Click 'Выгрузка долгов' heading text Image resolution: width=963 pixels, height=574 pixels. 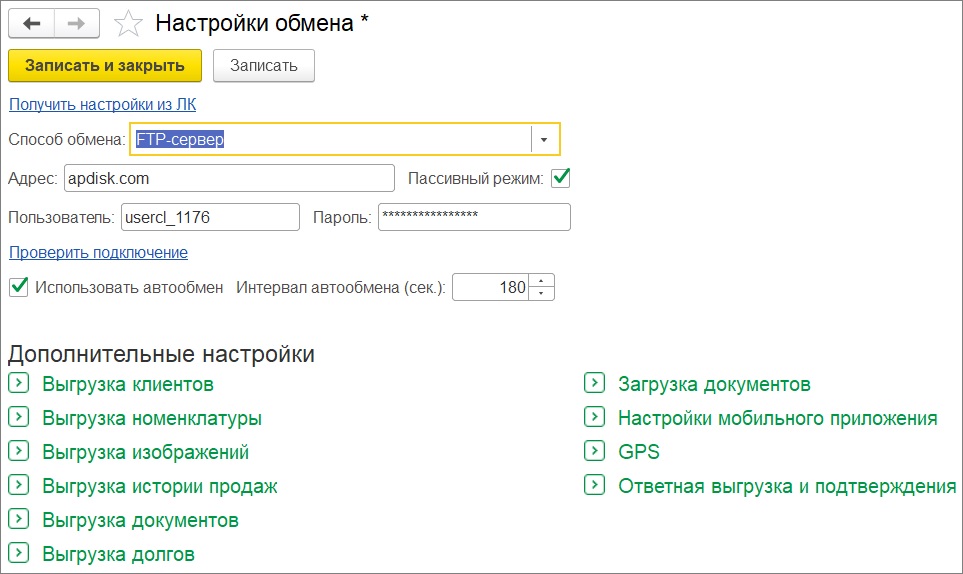[119, 554]
